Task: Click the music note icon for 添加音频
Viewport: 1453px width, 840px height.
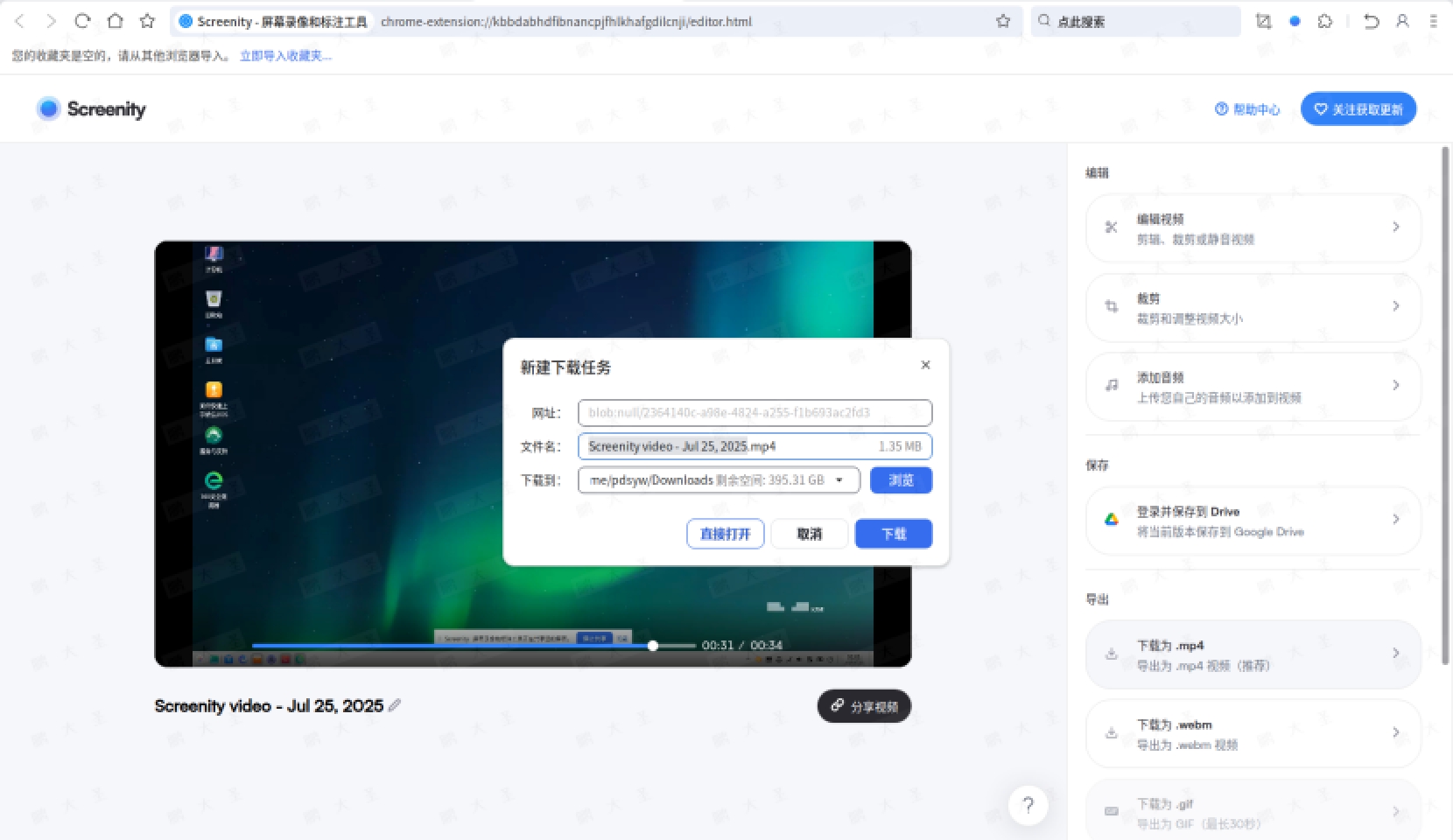Action: coord(1111,385)
